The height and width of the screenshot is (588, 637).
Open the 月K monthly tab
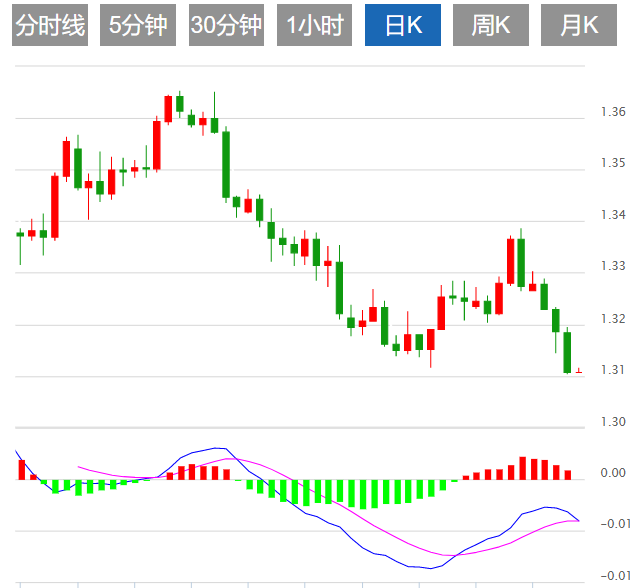click(x=579, y=26)
